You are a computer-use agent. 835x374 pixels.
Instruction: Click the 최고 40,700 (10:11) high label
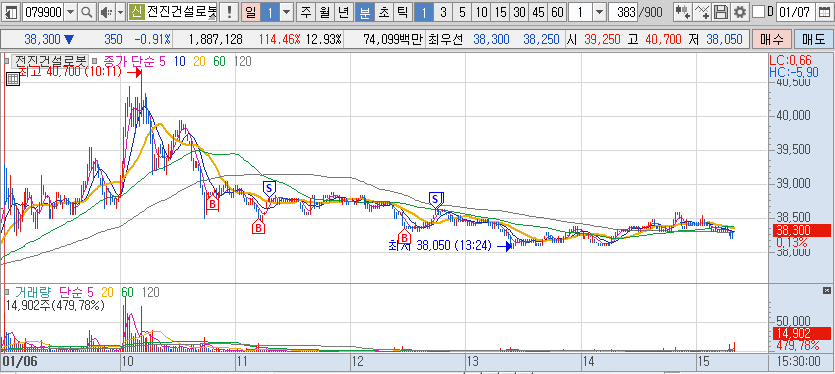click(x=70, y=72)
